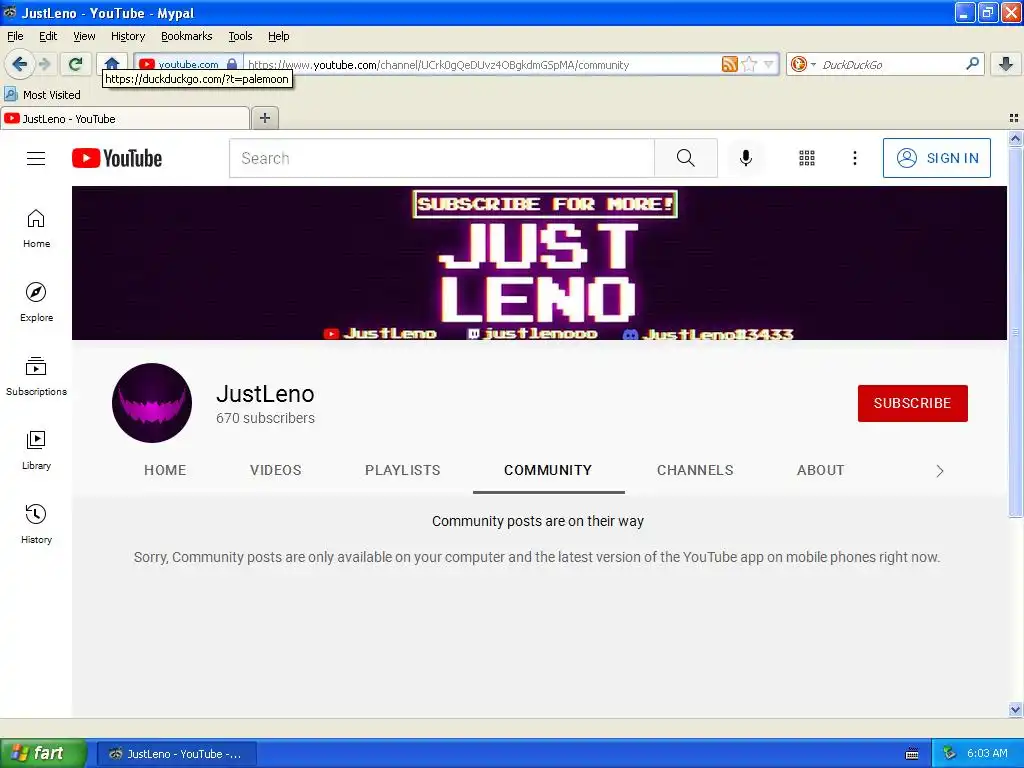Open Library in YouTube sidebar
This screenshot has height=768, width=1024.
tap(36, 450)
